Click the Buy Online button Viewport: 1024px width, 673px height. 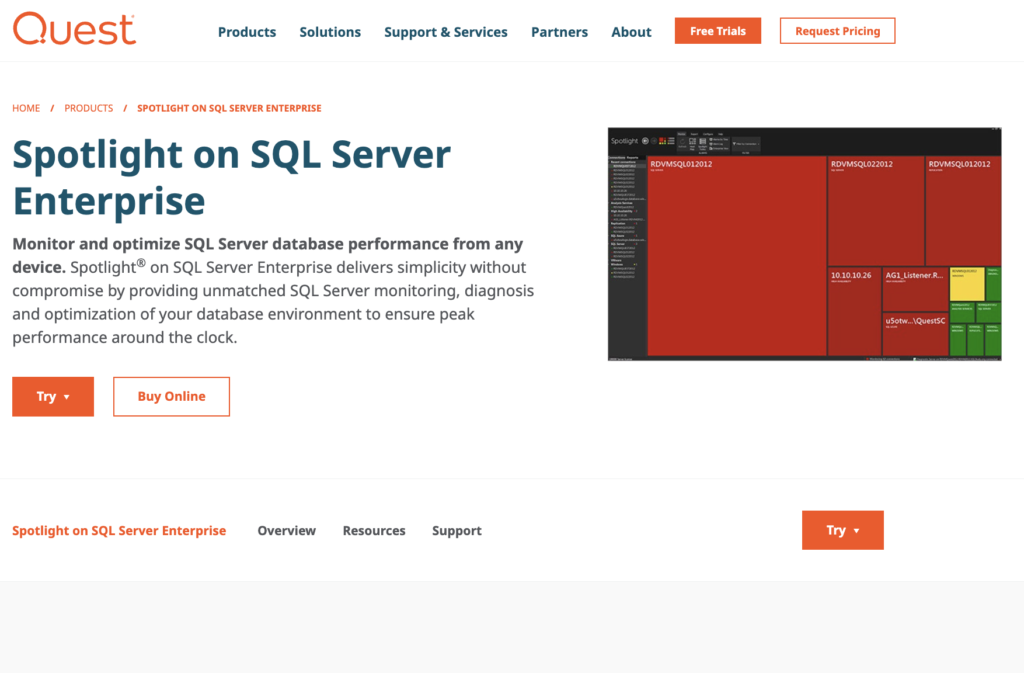tap(171, 396)
